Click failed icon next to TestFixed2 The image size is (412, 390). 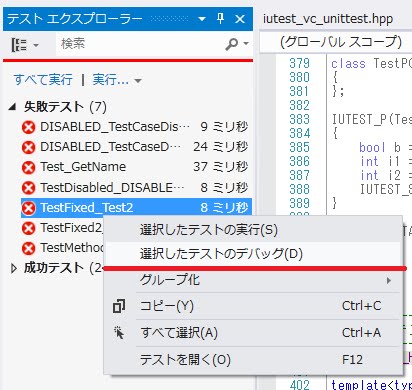point(29,228)
